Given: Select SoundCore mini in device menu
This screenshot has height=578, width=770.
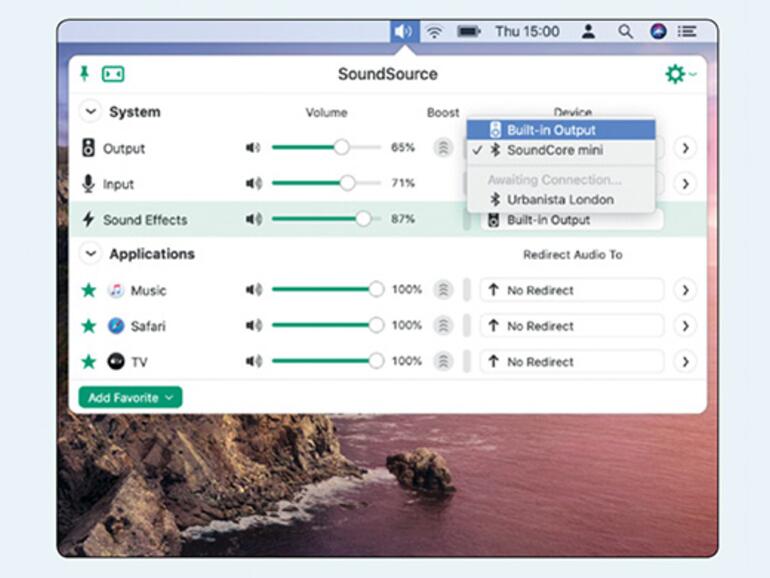Looking at the screenshot, I should (561, 150).
